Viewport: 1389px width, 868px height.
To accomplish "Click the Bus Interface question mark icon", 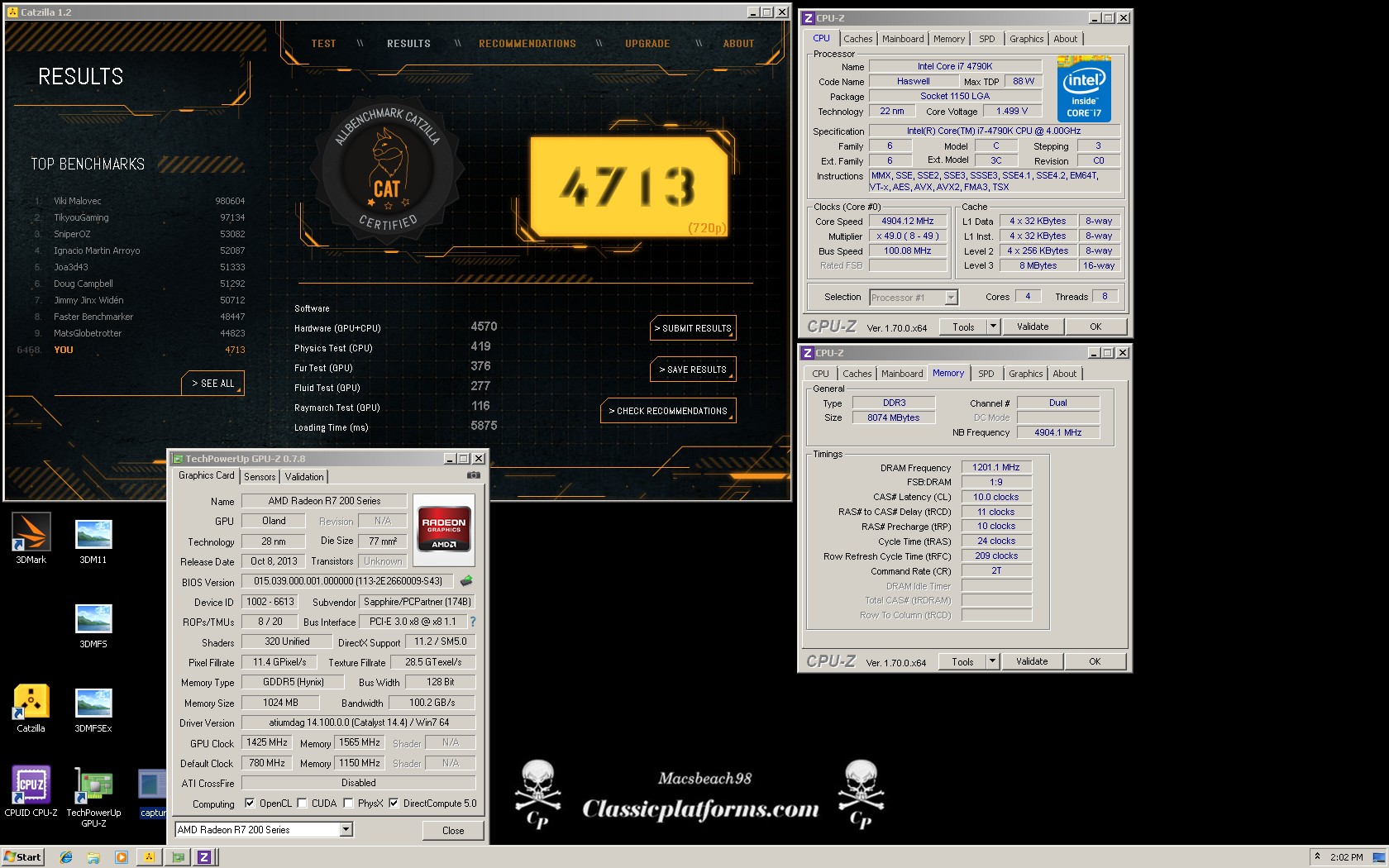I will [x=473, y=622].
